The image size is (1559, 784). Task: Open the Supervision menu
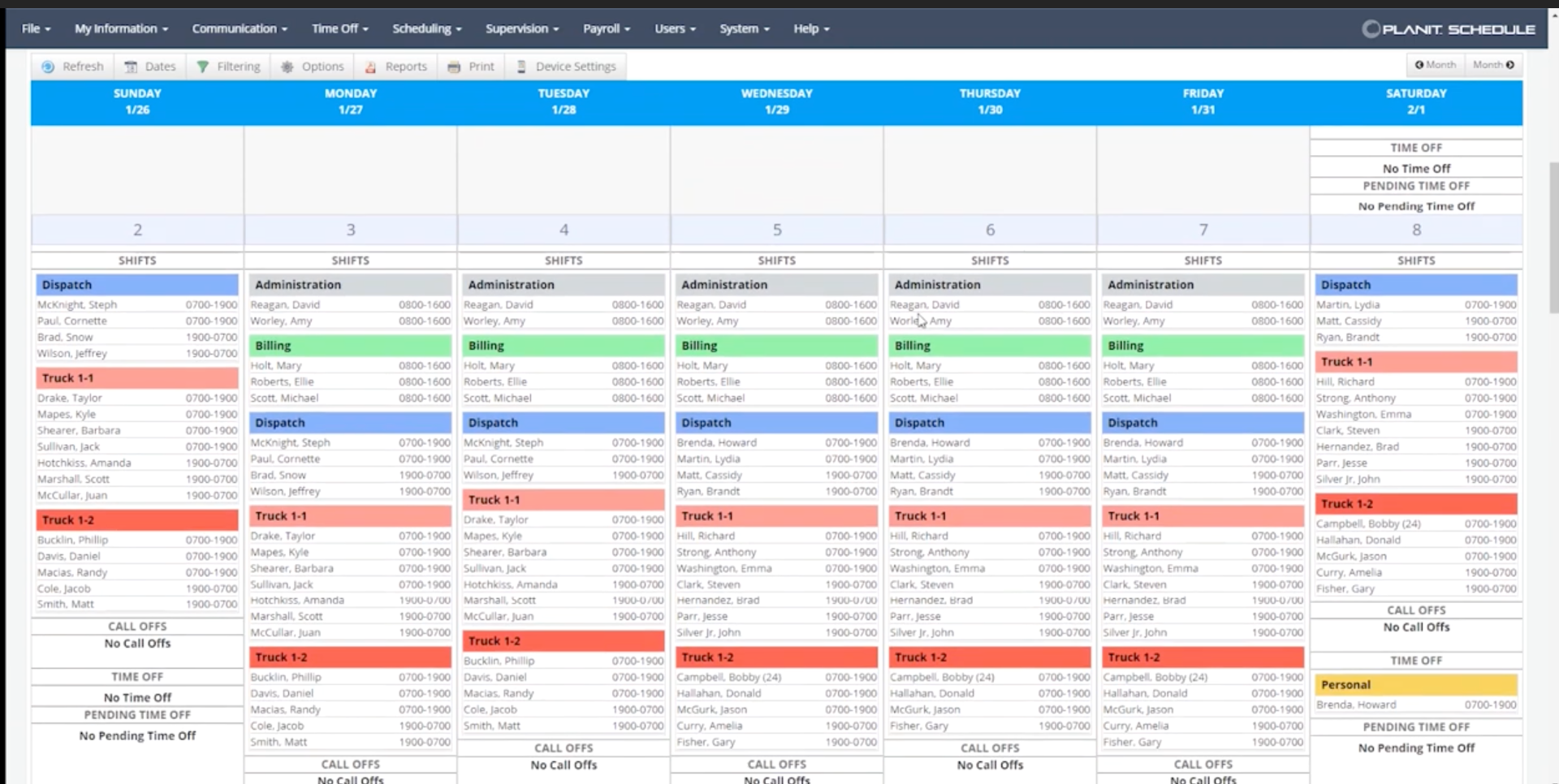click(521, 28)
